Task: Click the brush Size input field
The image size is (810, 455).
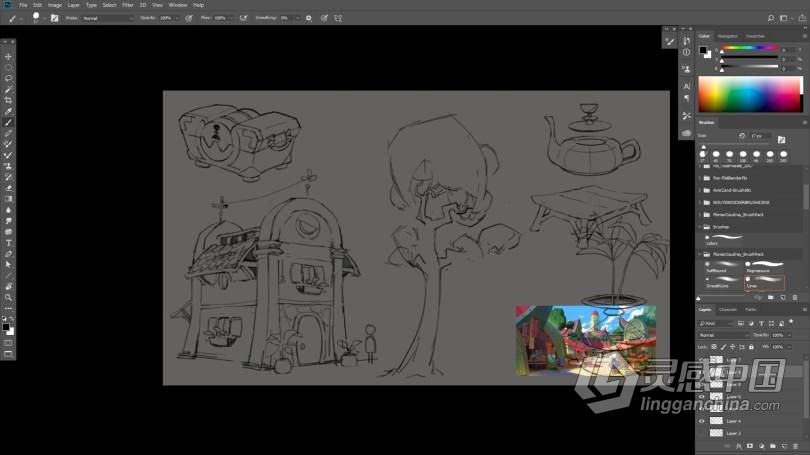Action: (x=760, y=136)
